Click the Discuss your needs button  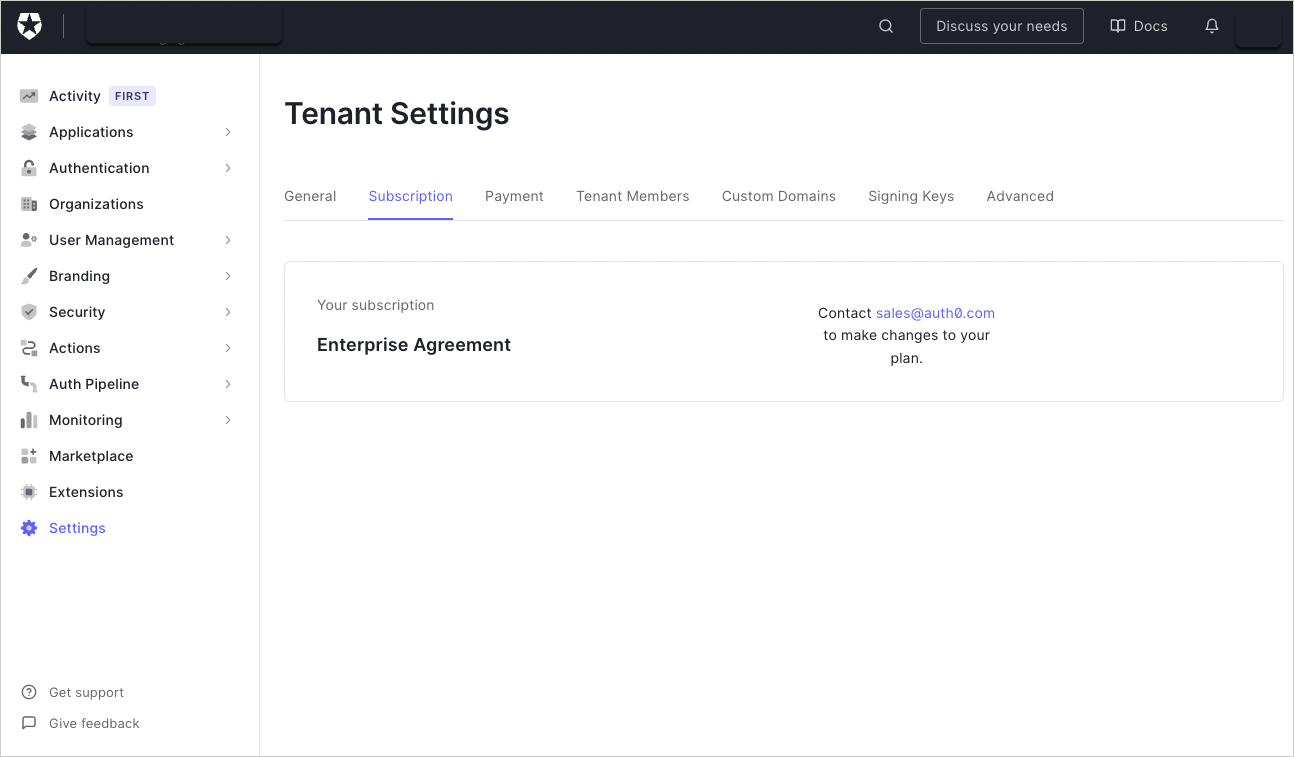pos(1001,26)
